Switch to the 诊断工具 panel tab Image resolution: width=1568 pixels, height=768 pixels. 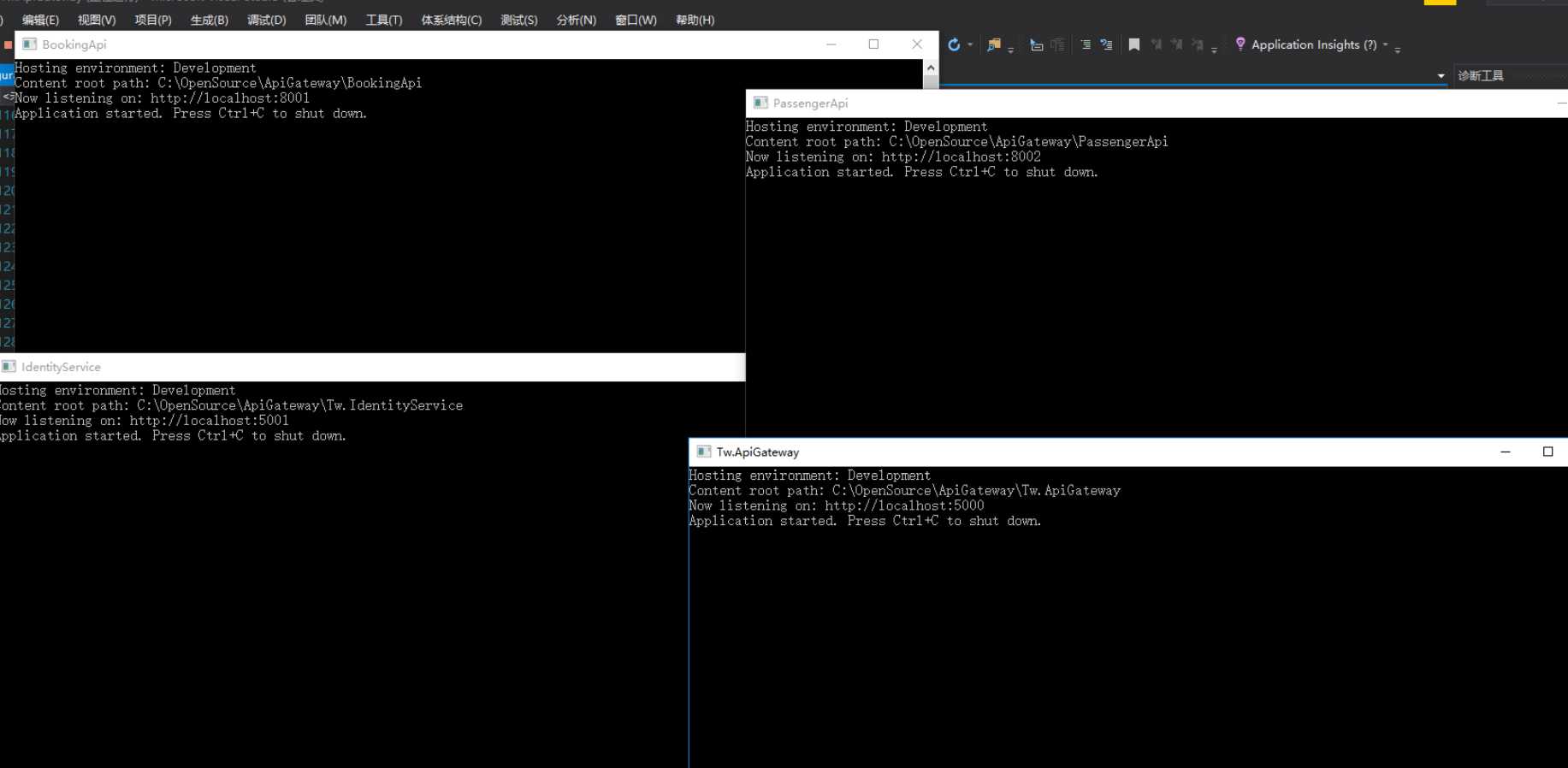pyautogui.click(x=1481, y=76)
